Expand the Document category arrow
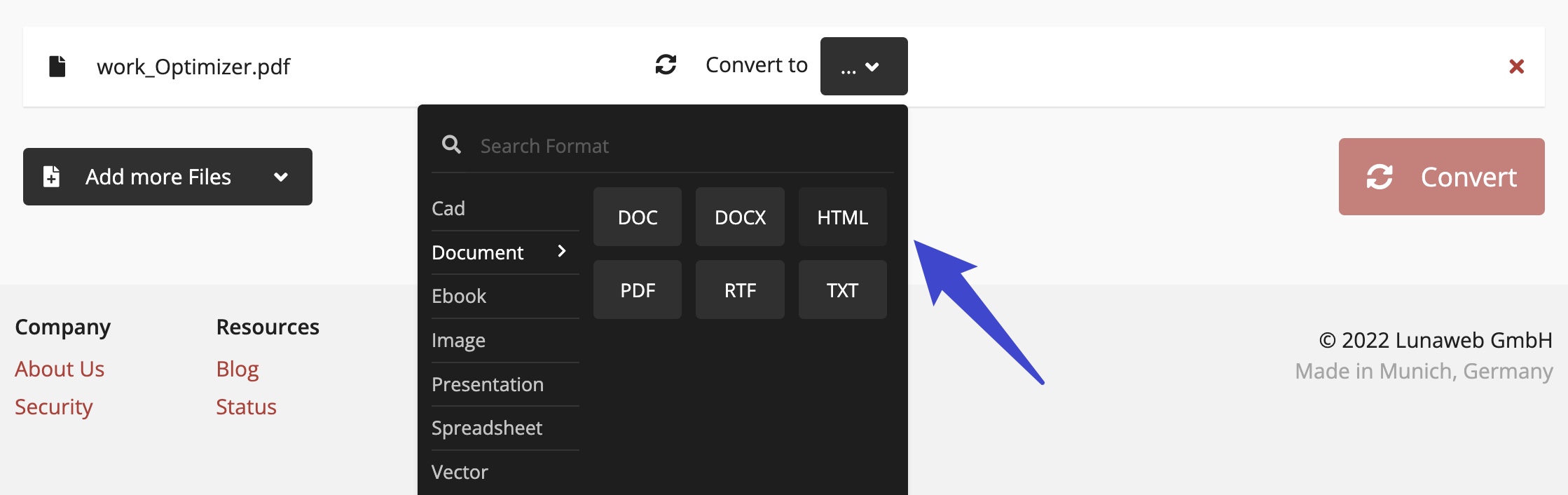1568x495 pixels. coord(562,251)
